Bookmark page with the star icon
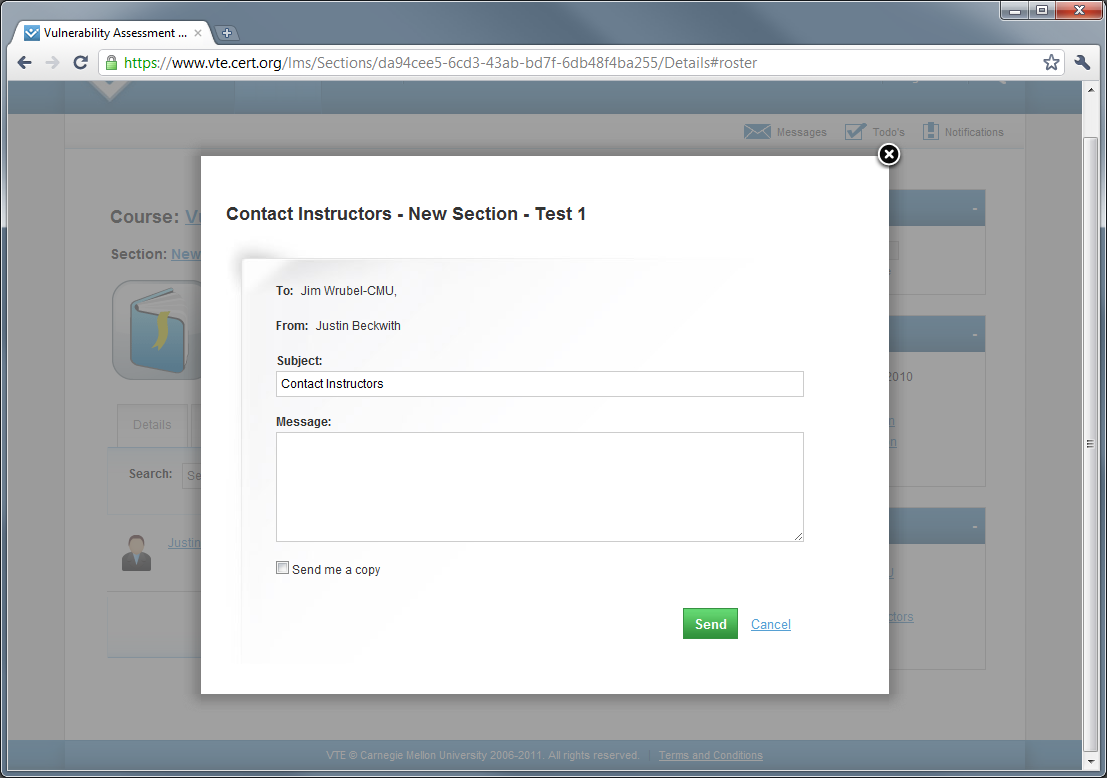 (x=1051, y=63)
